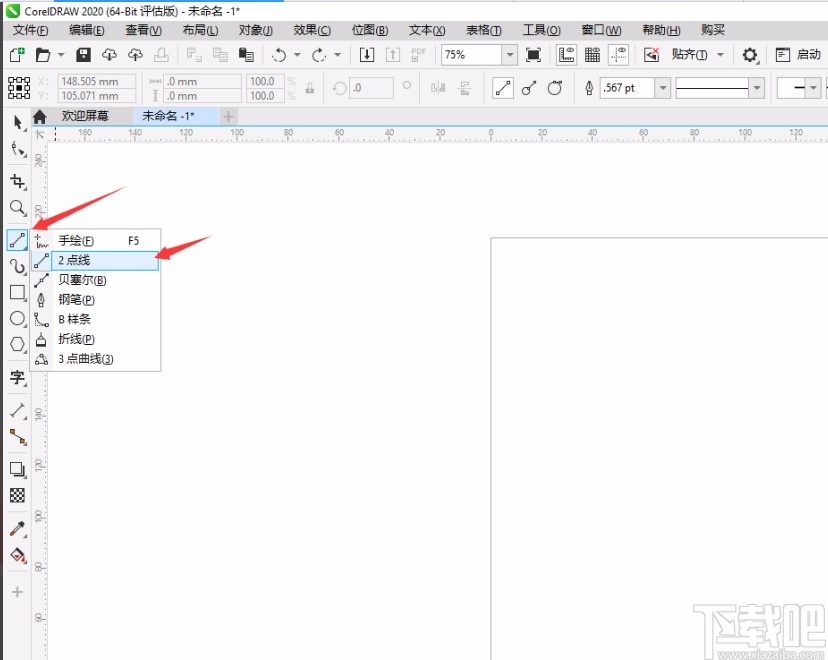Viewport: 828px width, 660px height.
Task: Toggle the show grid button
Action: pyautogui.click(x=593, y=55)
